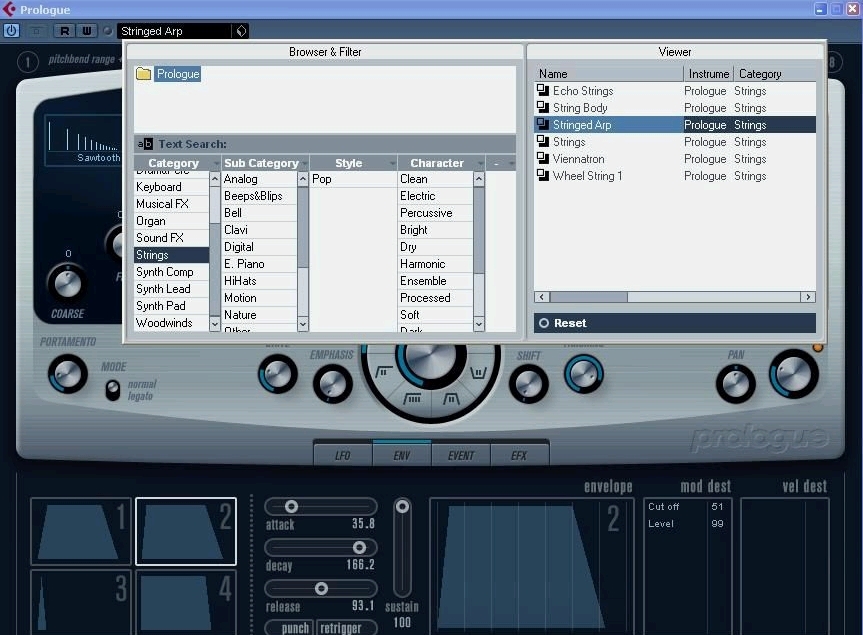Viewport: 863px width, 635px height.
Task: Select Beeps&Blips sub category
Action: (259, 196)
